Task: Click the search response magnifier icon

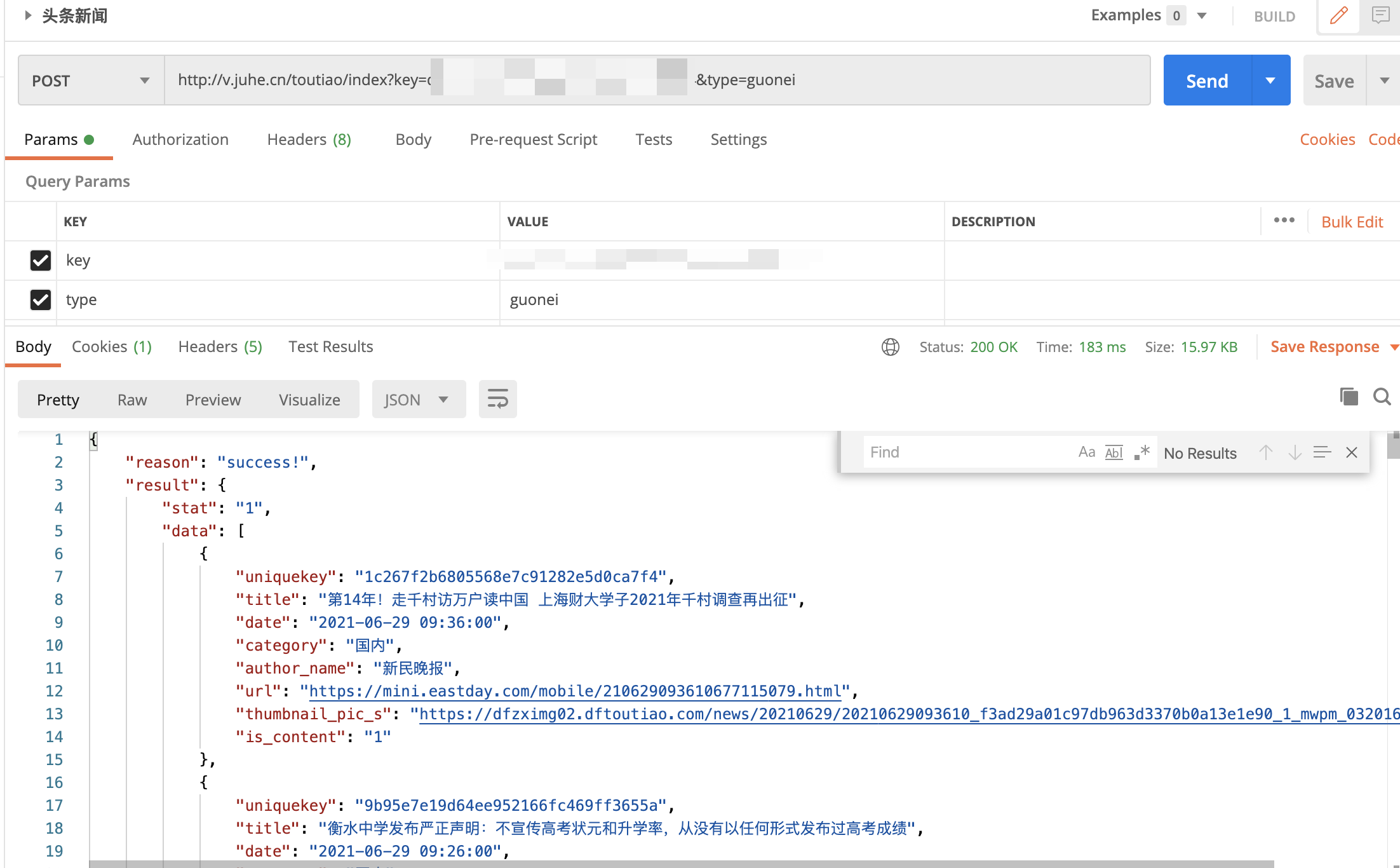Action: 1382,397
